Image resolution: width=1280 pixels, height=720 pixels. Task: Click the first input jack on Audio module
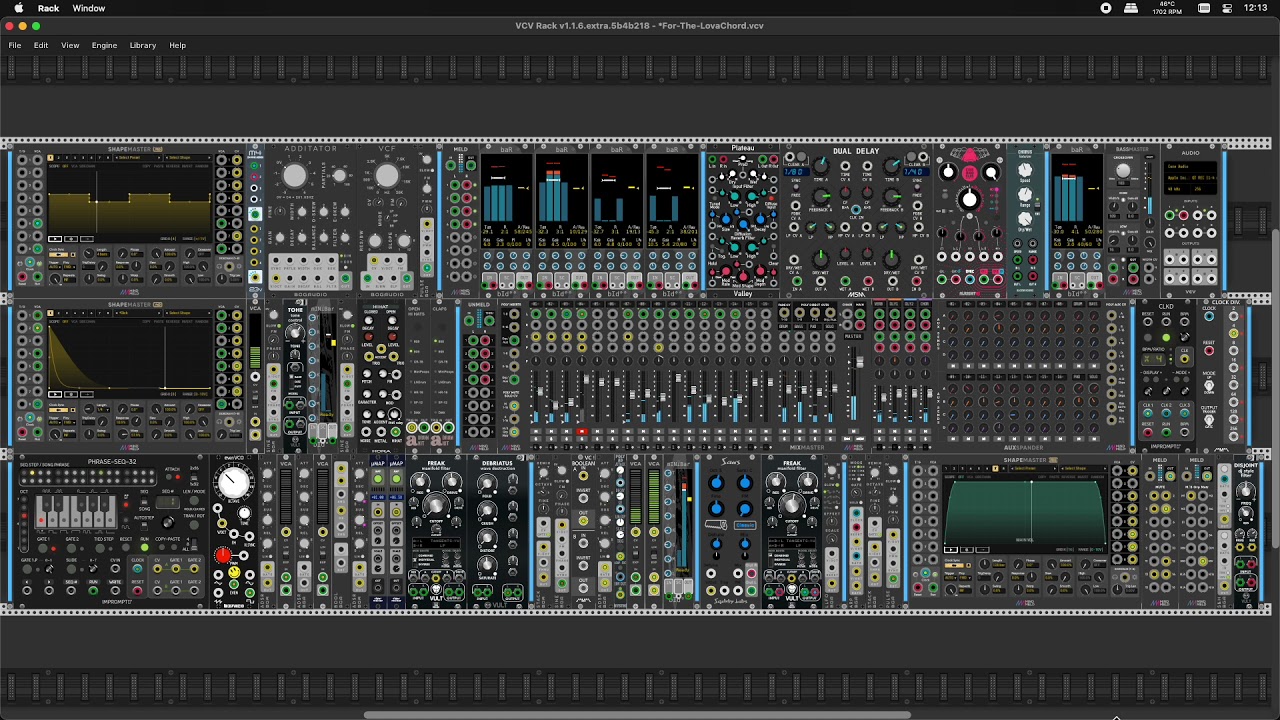(x=1171, y=215)
